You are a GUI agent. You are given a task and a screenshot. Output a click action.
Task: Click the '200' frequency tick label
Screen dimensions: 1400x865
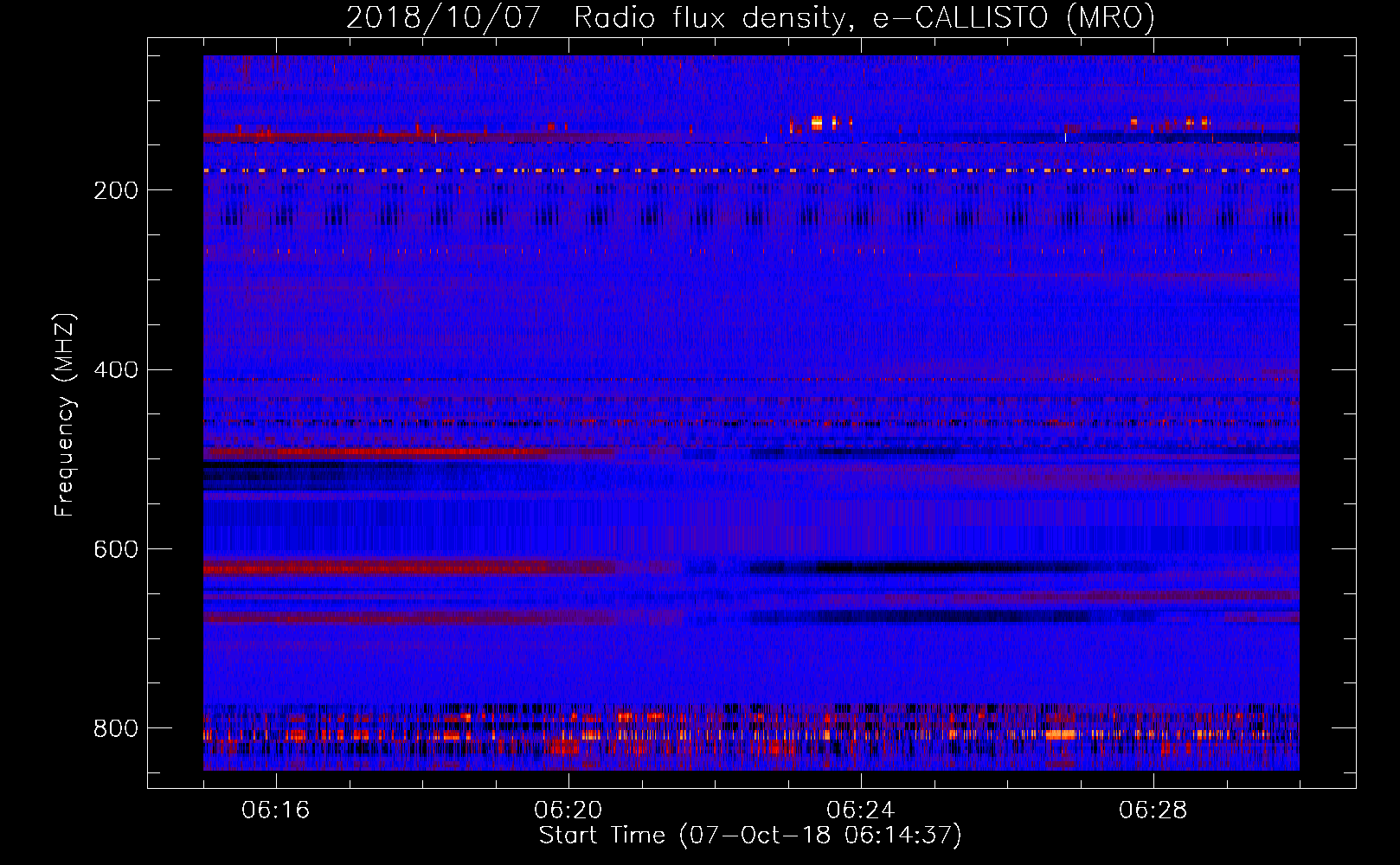[116, 190]
